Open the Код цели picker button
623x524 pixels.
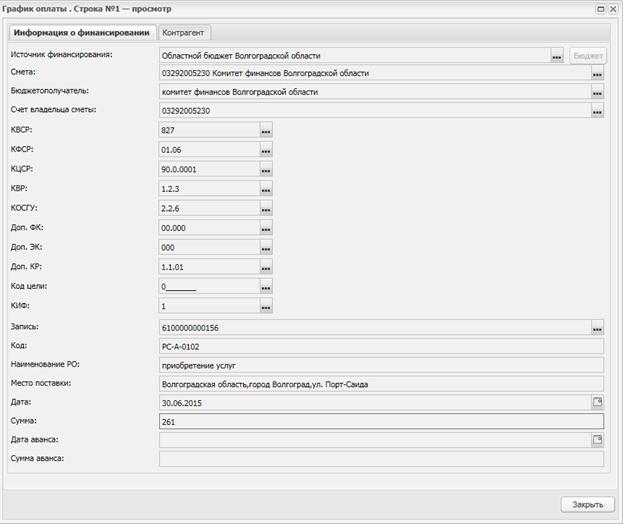click(x=266, y=287)
